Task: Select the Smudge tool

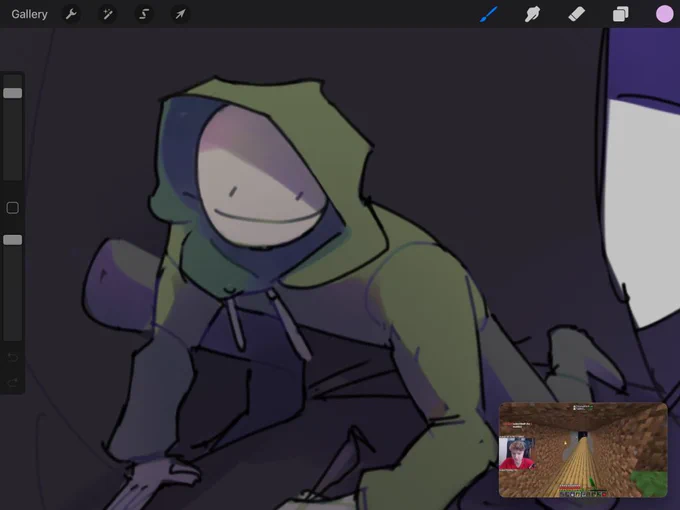Action: click(x=533, y=14)
